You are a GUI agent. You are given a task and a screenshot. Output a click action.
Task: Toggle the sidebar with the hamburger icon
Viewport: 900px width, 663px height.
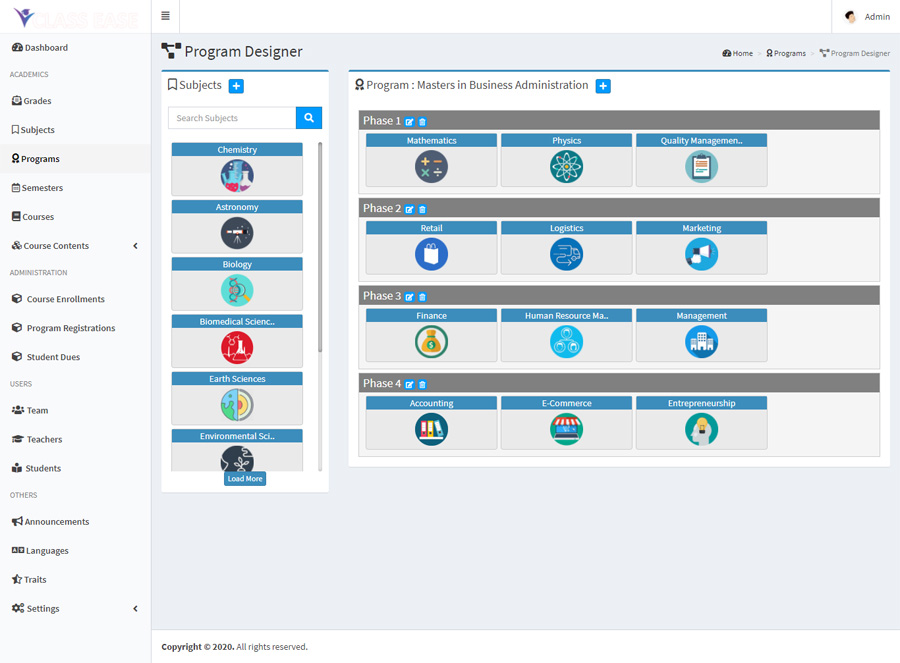coord(165,16)
